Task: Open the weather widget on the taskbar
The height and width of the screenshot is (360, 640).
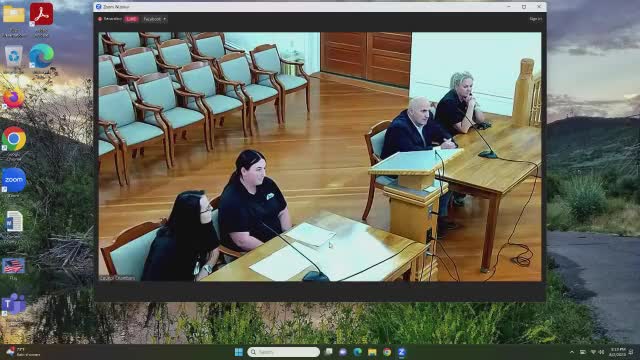Action: click(23, 352)
